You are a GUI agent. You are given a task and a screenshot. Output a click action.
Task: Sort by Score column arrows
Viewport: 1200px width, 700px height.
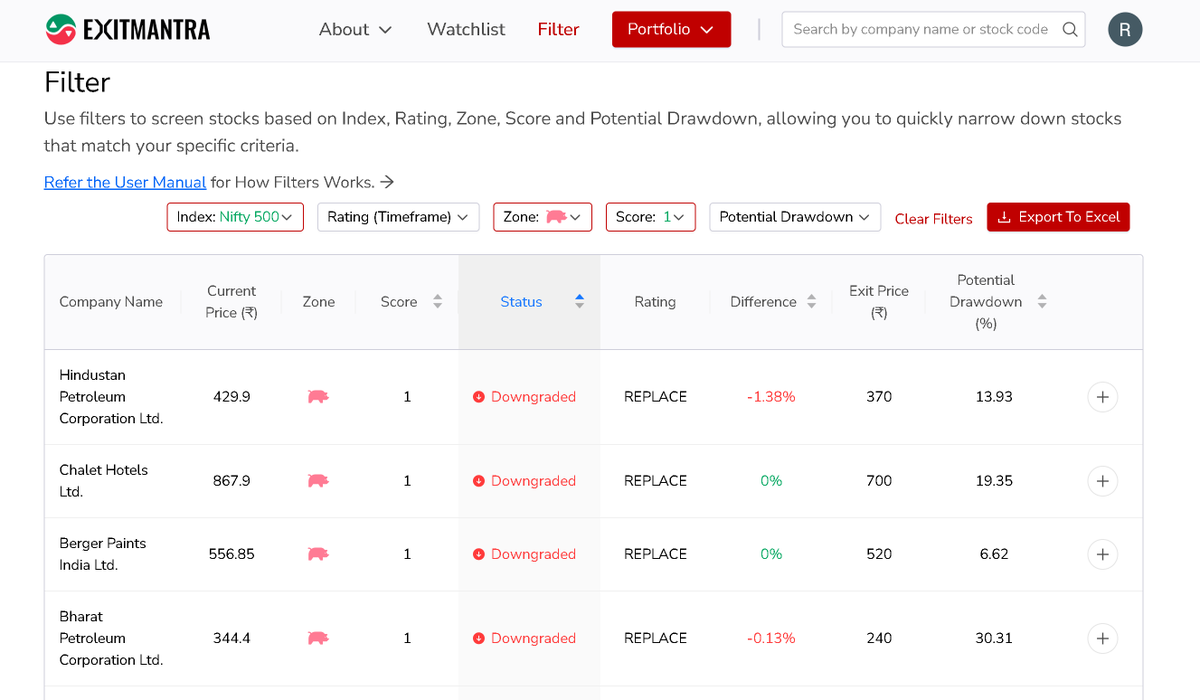coord(437,301)
